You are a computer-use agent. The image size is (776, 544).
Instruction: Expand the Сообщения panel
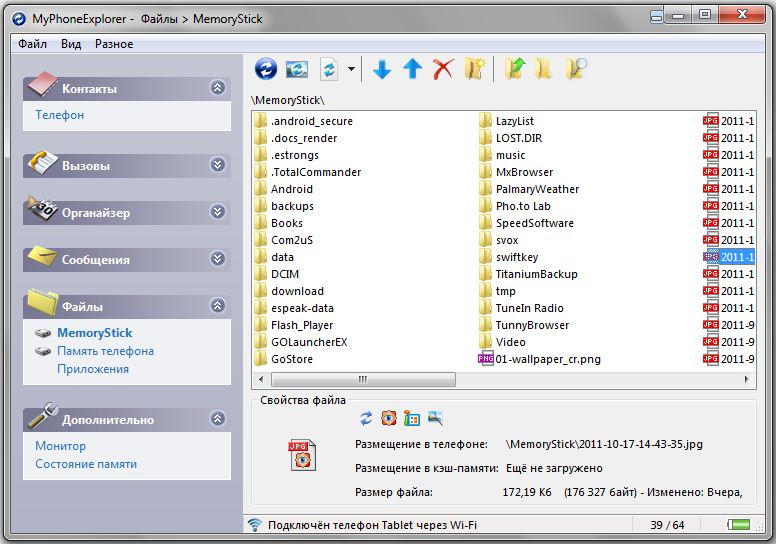(x=217, y=258)
